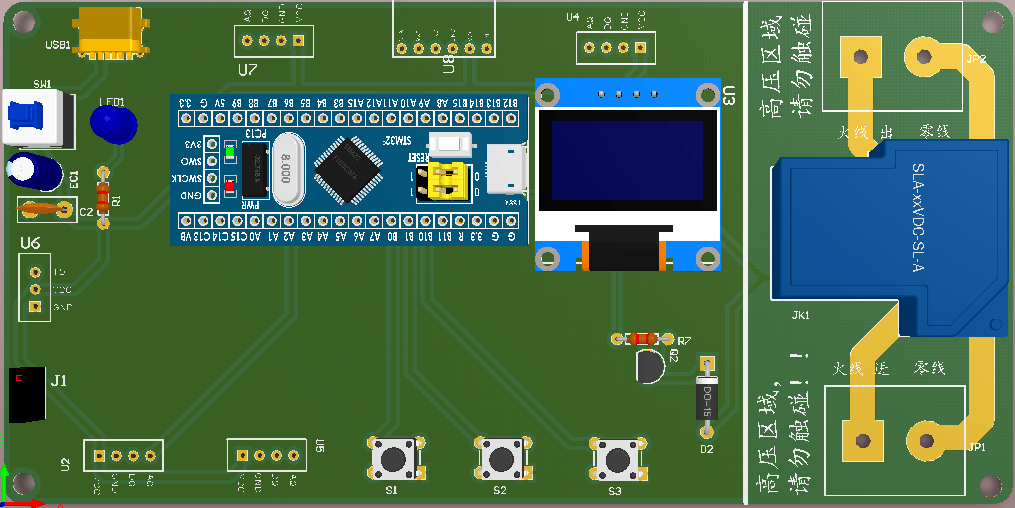Click the bottom-left mounting hole

point(24,483)
